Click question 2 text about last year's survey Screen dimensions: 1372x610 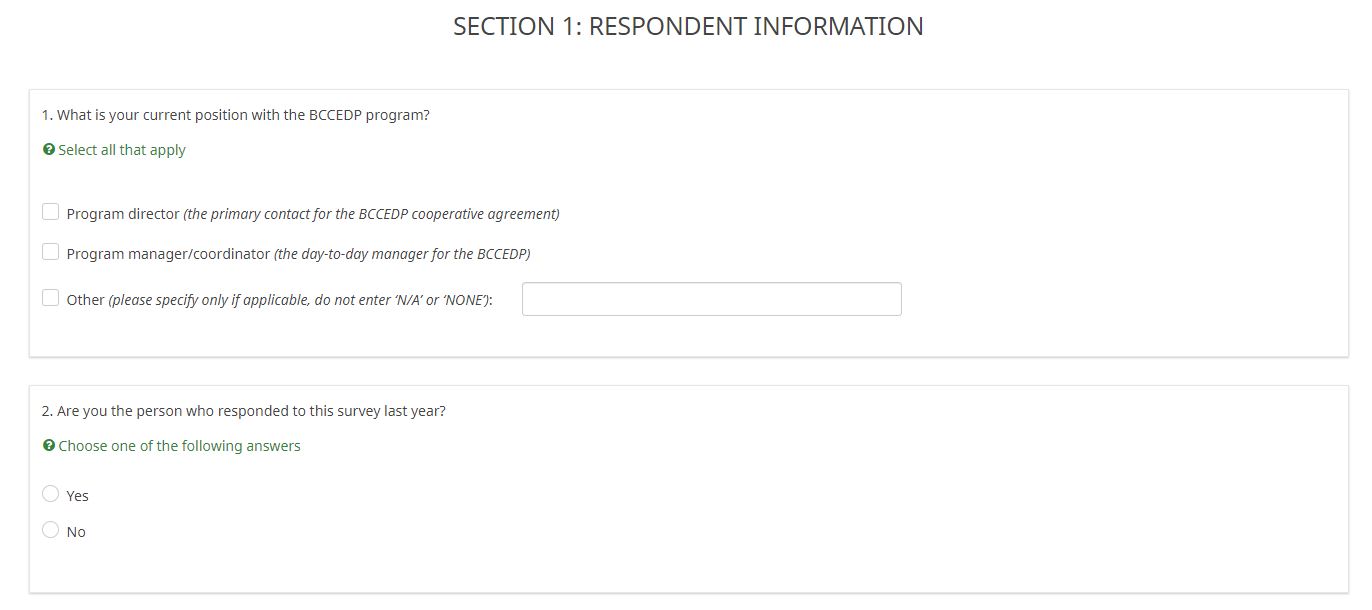click(x=244, y=411)
